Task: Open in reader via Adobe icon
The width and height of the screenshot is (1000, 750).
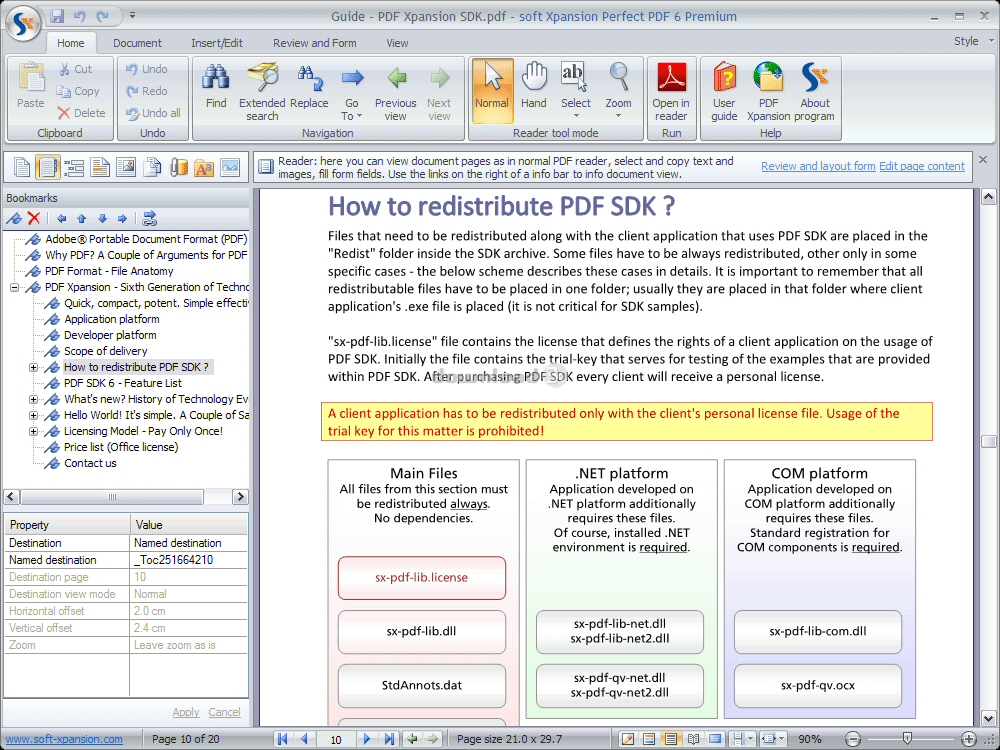Action: [670, 91]
